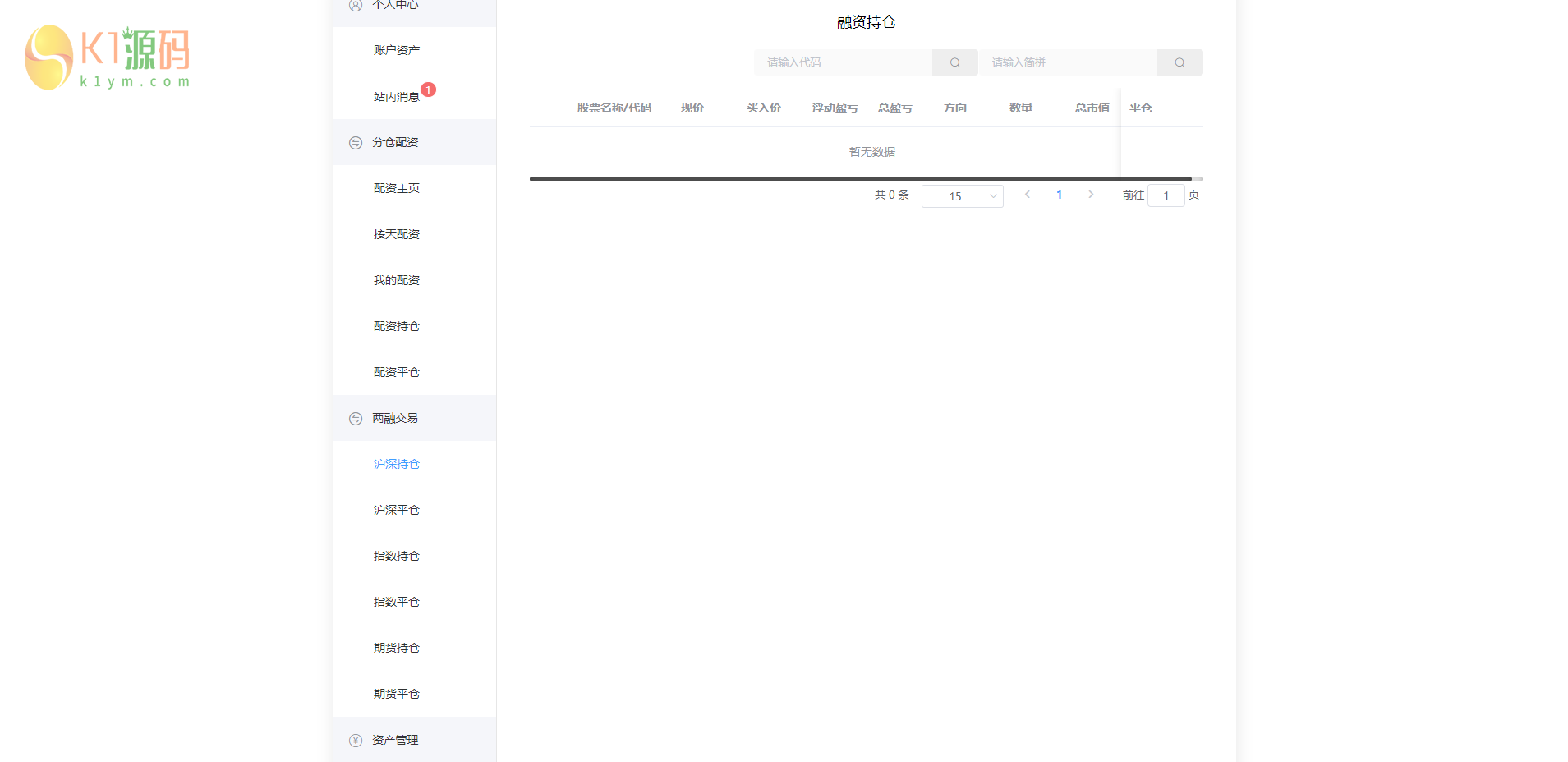The height and width of the screenshot is (762, 1568).
Task: Click the 数量 column header
Action: 1020,108
